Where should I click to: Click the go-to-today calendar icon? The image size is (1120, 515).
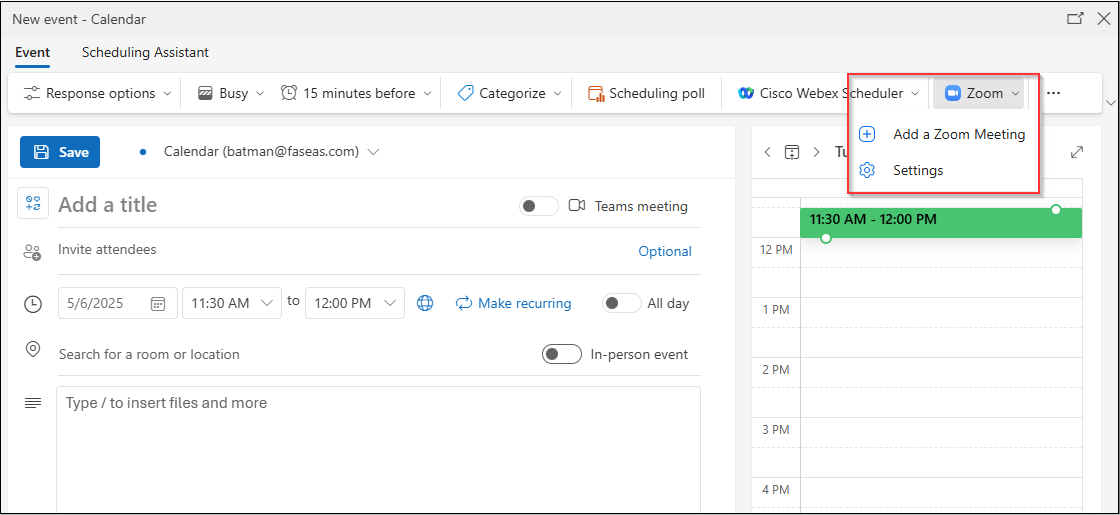[791, 152]
